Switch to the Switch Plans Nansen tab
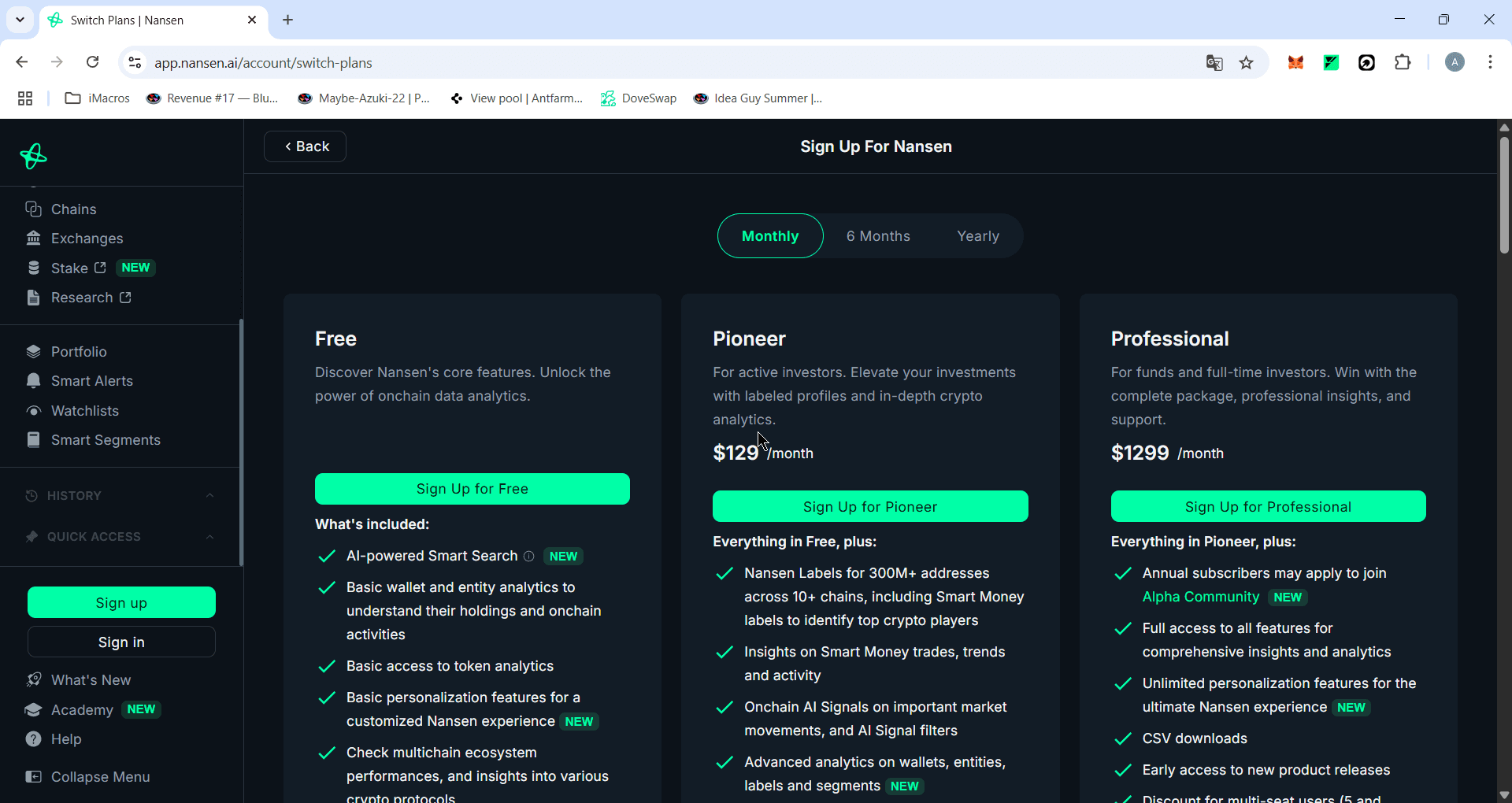1512x803 pixels. (x=154, y=20)
